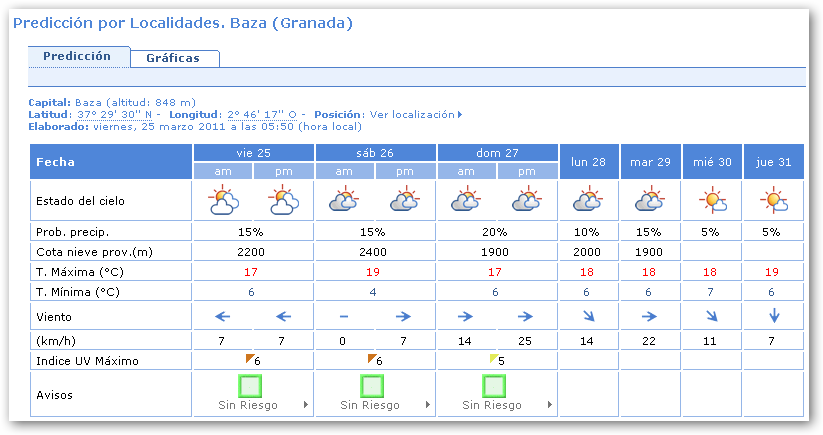
Task: Click green warning box under dom 27
Action: 494,385
